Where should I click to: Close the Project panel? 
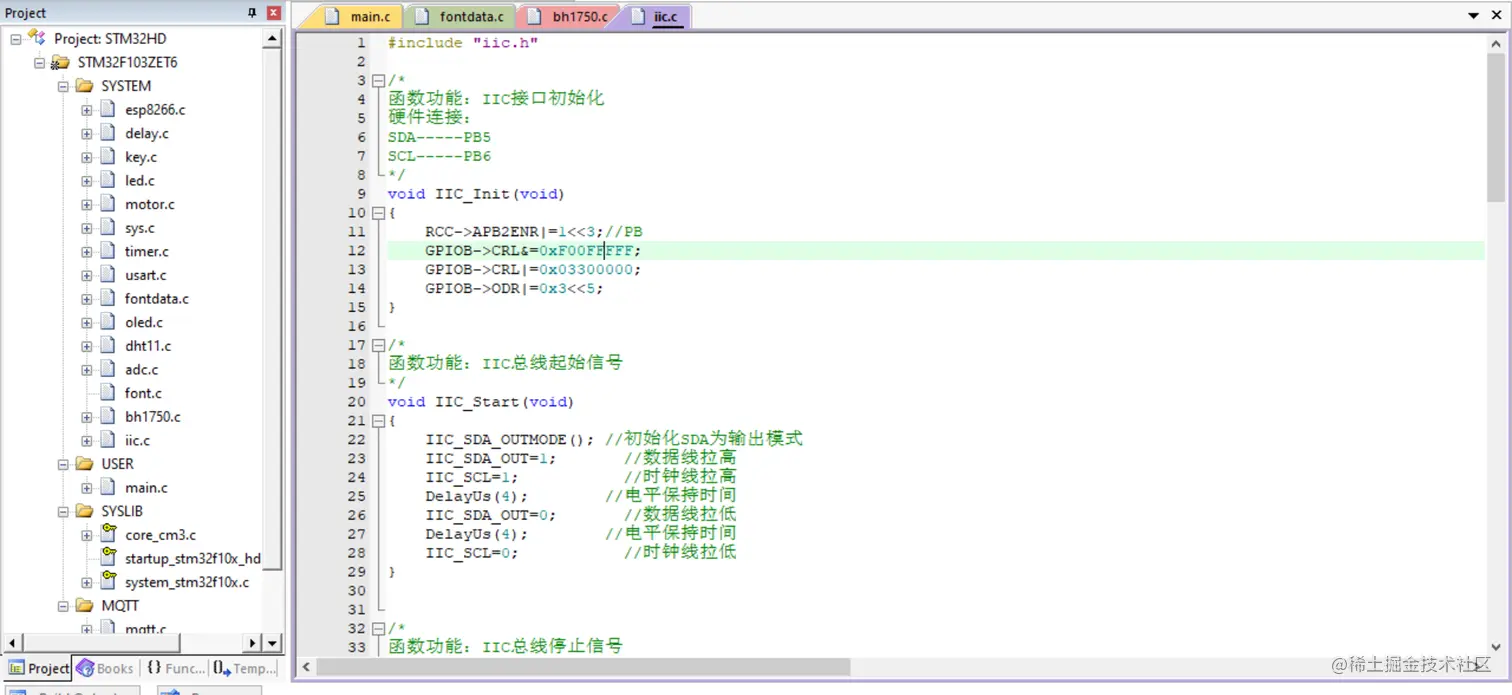click(272, 12)
